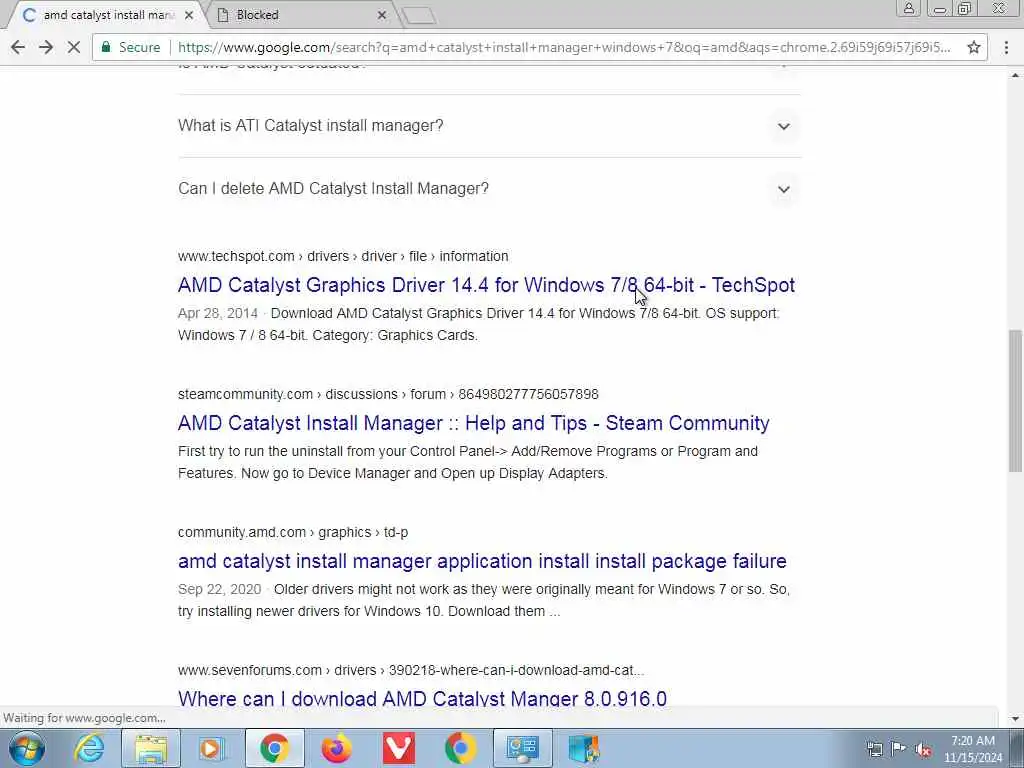Open Steam Community Help and Tips result
The height and width of the screenshot is (768, 1024).
(473, 423)
